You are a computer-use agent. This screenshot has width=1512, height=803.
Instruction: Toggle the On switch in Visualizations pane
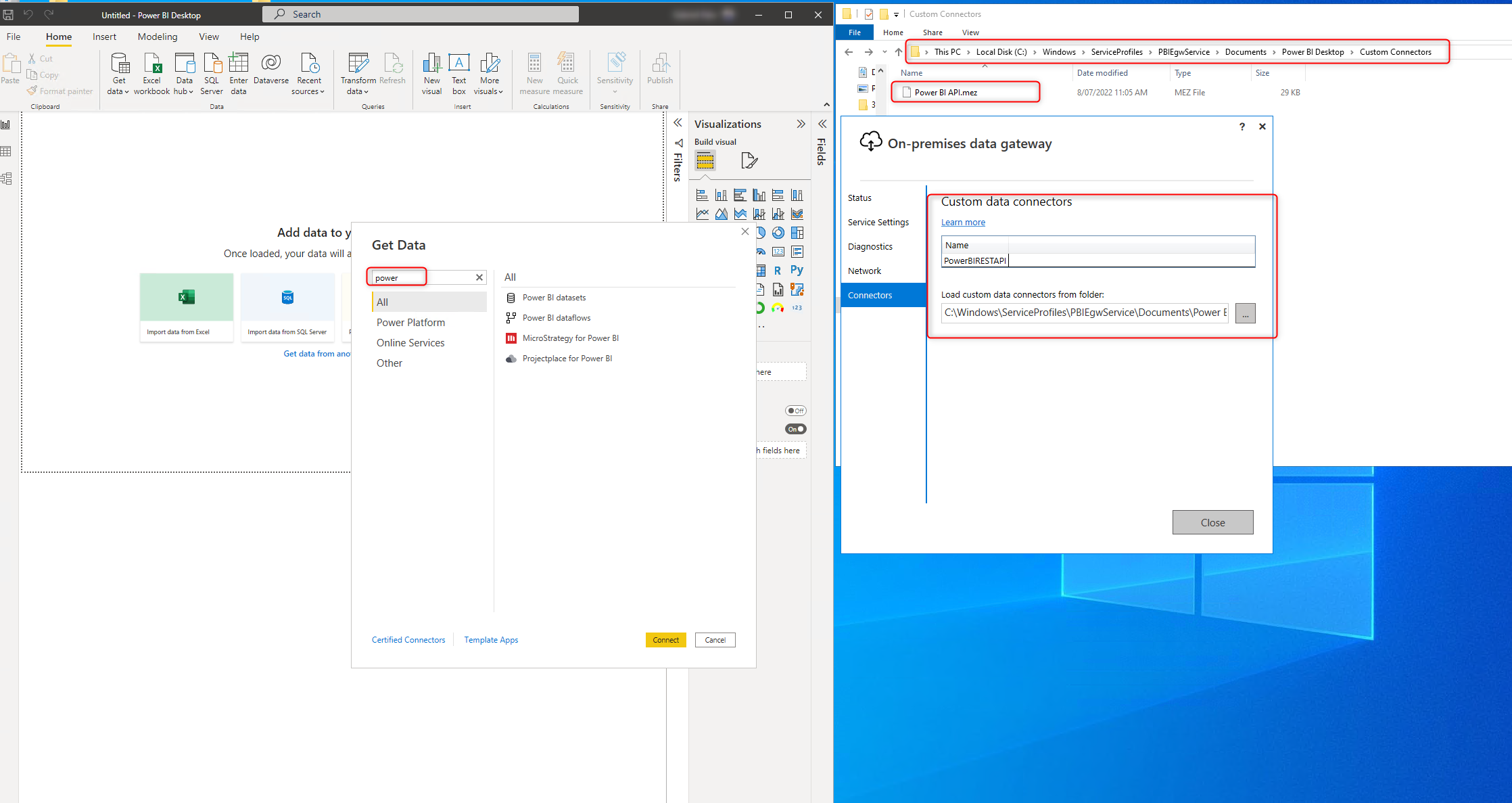point(796,429)
